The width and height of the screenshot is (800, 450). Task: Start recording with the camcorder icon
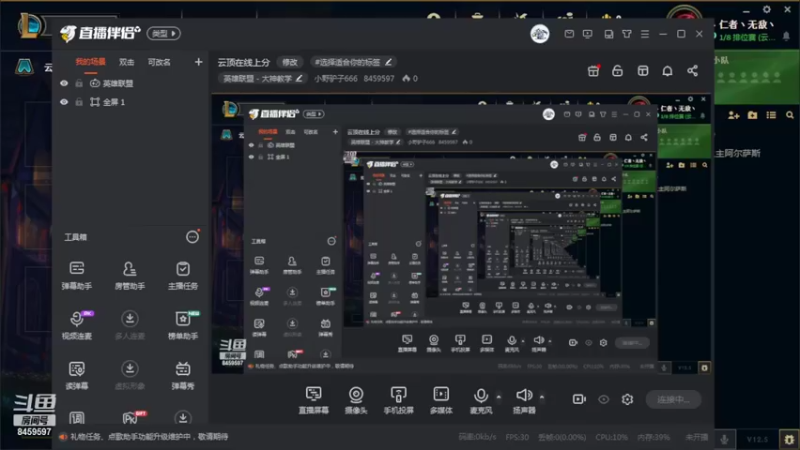click(x=579, y=399)
